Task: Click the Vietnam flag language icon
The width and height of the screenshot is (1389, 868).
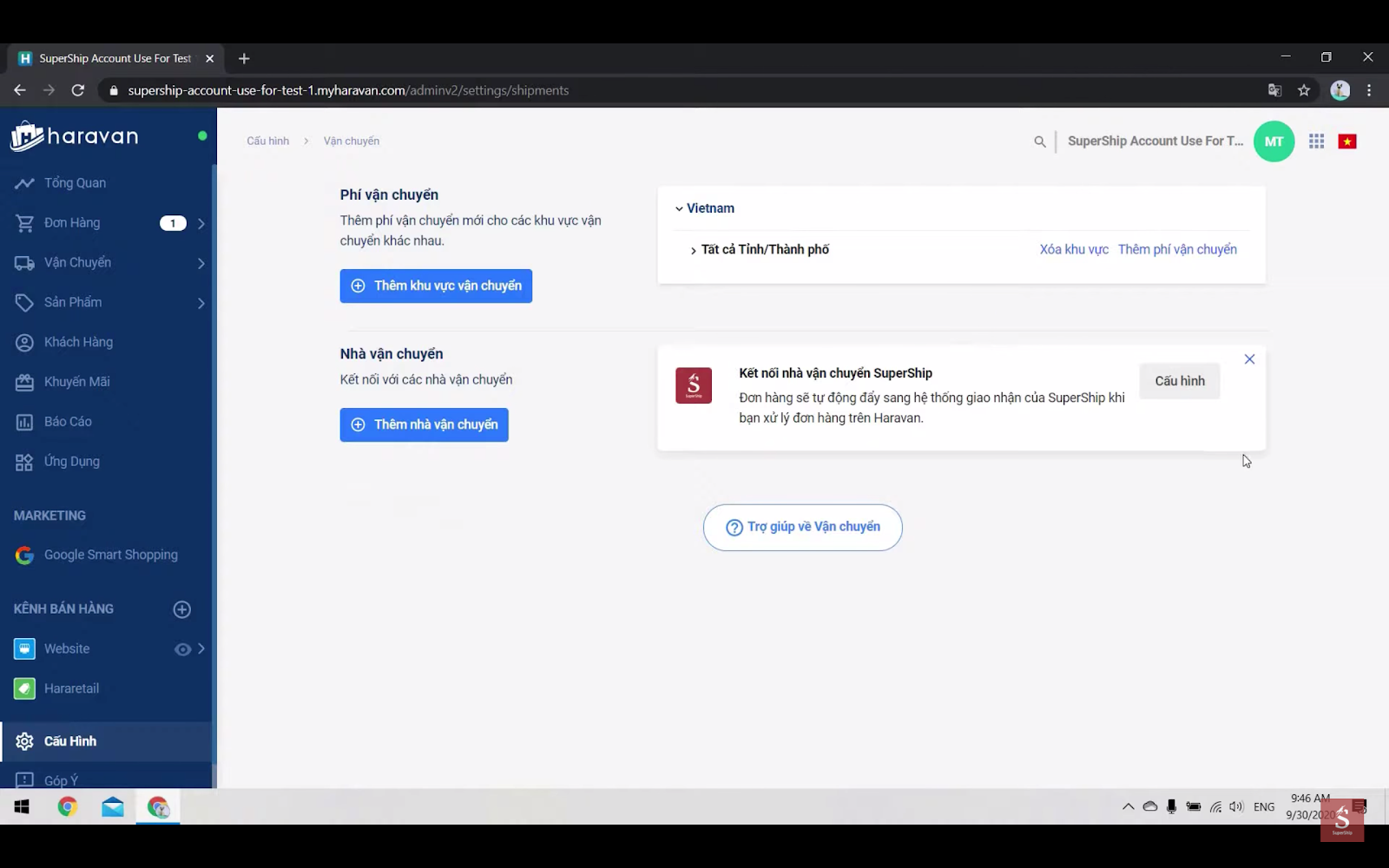Action: (1346, 141)
